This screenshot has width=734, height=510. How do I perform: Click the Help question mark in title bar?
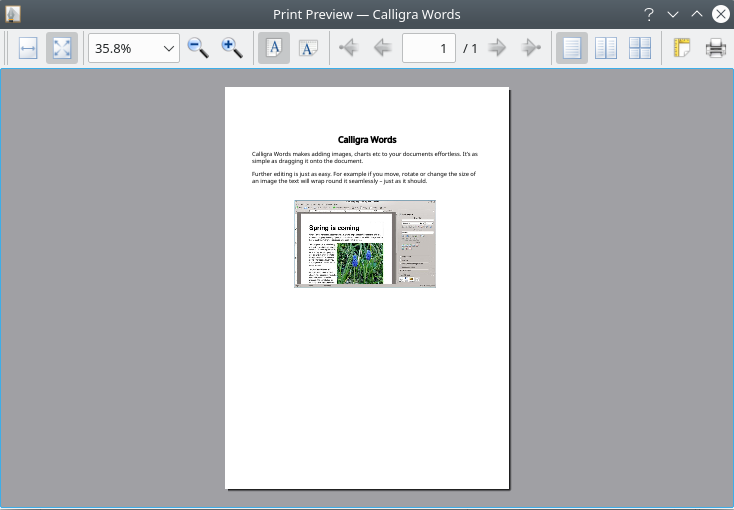point(648,15)
